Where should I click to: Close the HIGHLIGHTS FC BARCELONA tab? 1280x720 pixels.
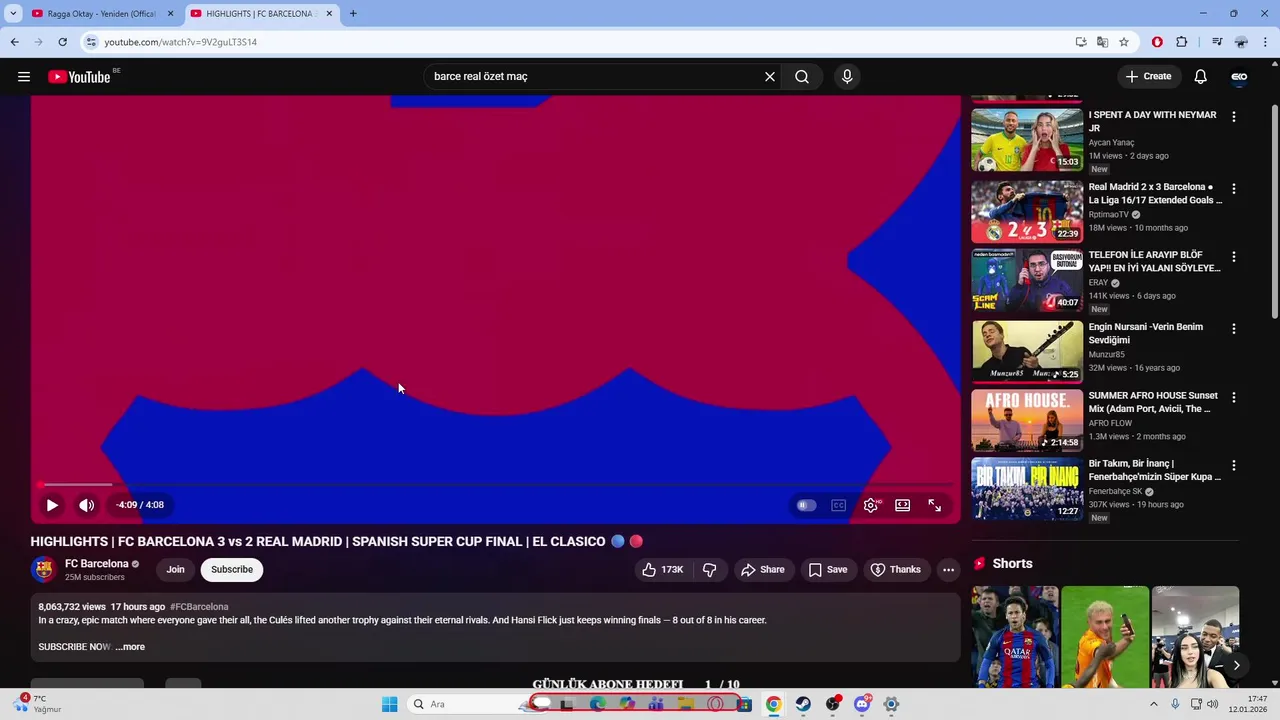[x=329, y=14]
